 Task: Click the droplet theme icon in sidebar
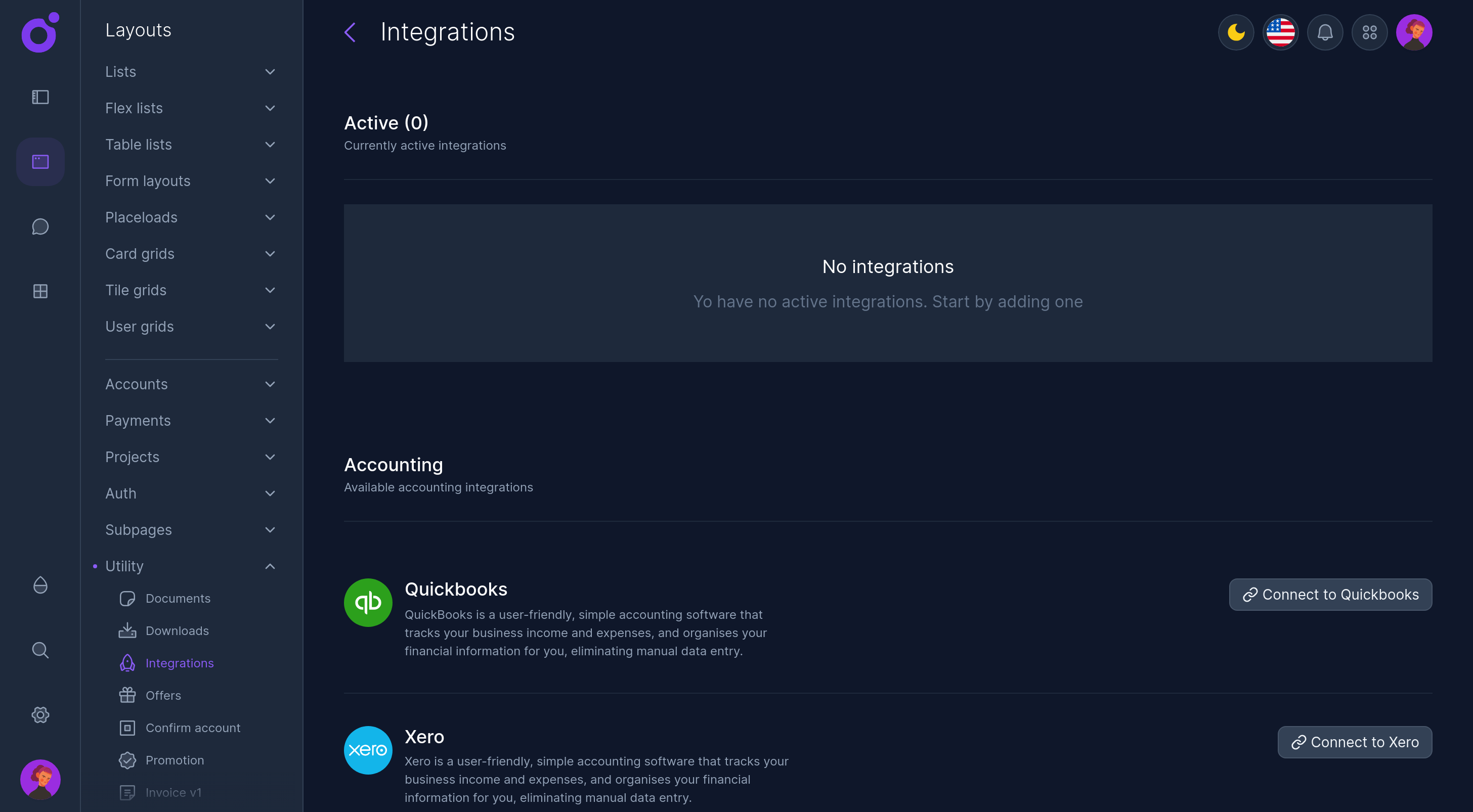pyautogui.click(x=40, y=584)
